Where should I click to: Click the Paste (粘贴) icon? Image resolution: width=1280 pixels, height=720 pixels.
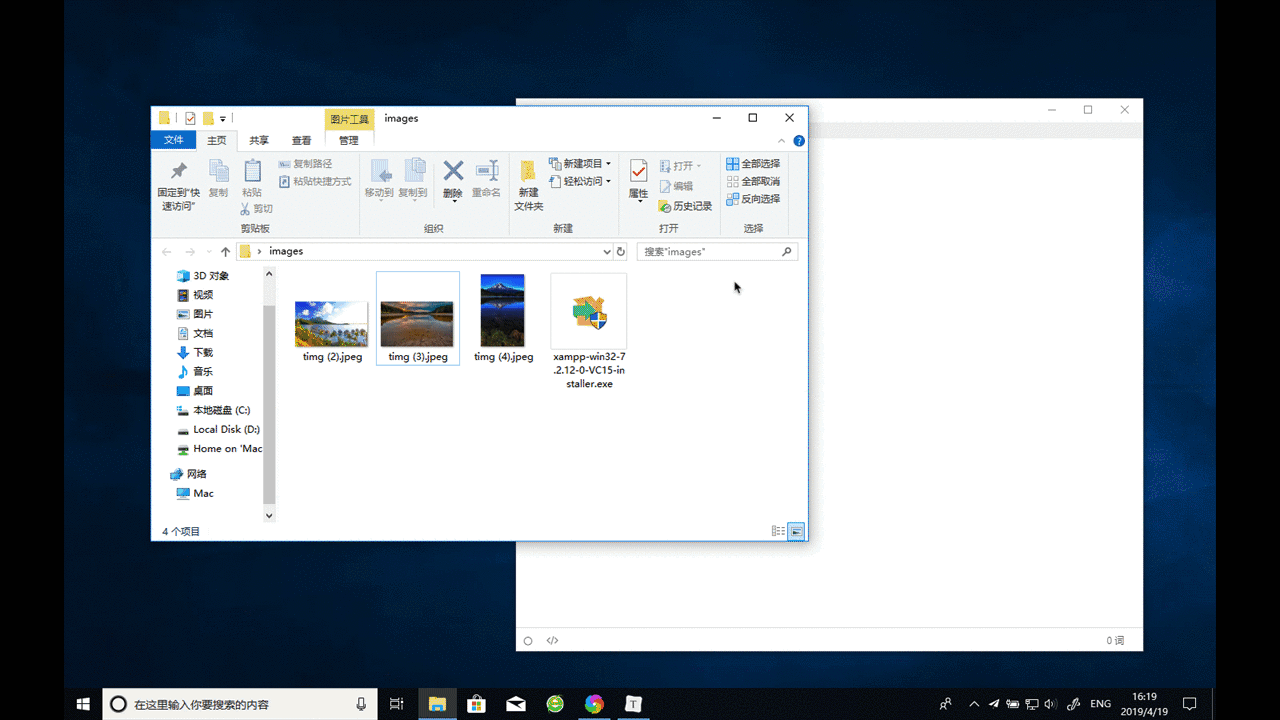click(x=251, y=175)
